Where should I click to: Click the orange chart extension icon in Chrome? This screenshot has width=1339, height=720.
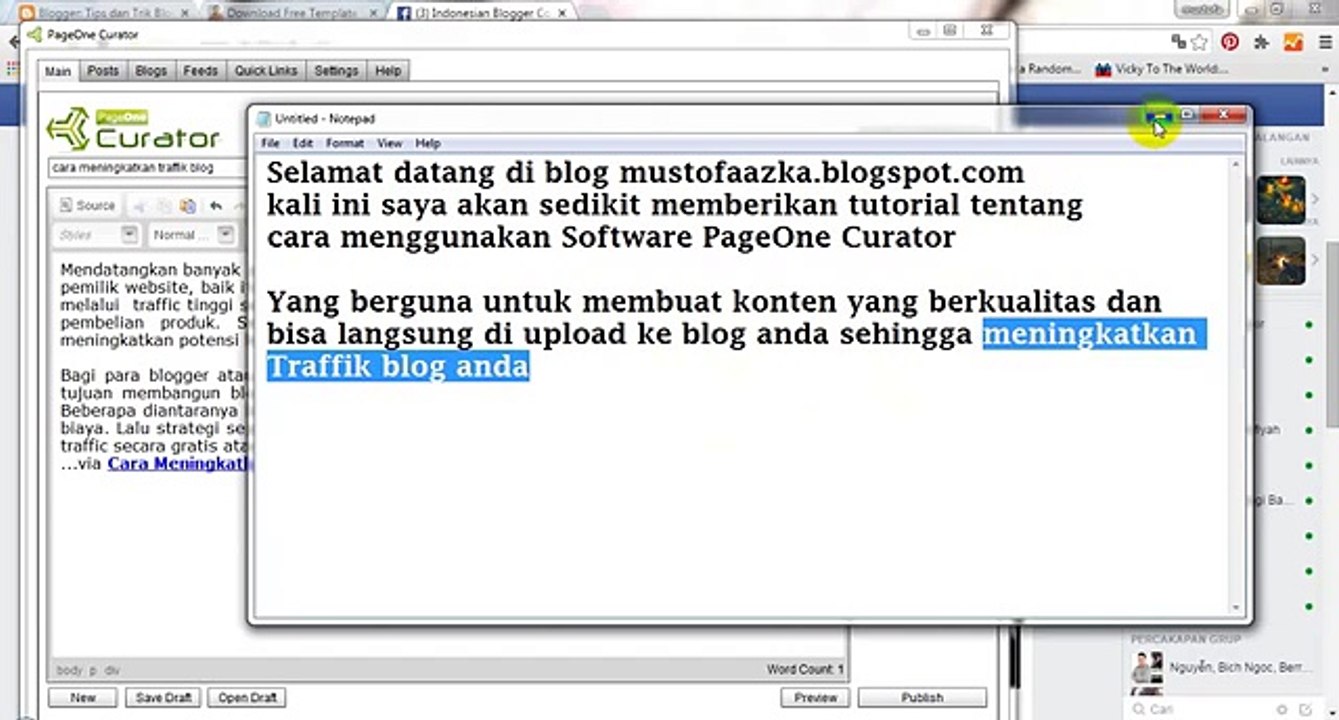(1293, 42)
